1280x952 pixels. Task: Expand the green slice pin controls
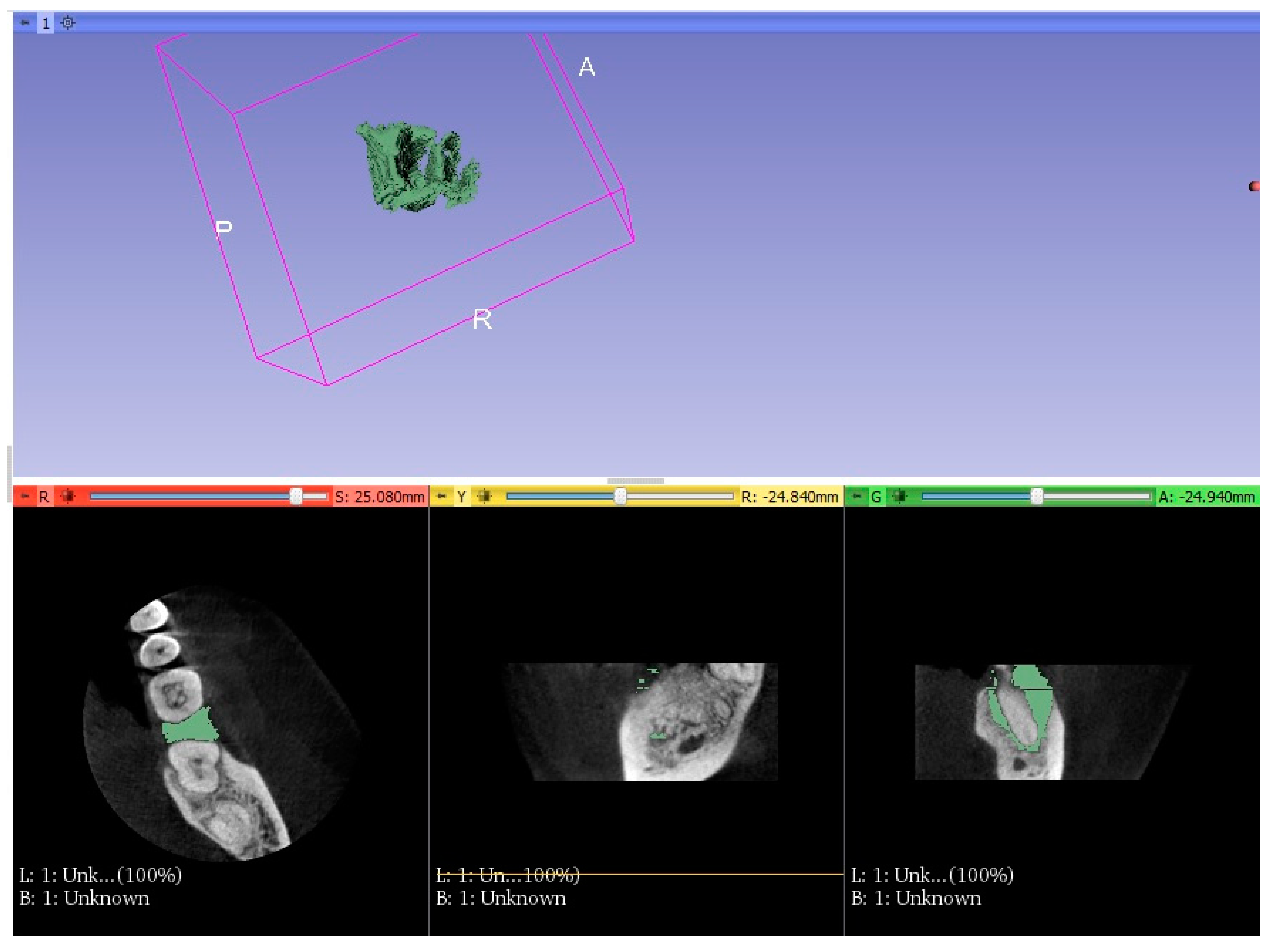point(857,496)
